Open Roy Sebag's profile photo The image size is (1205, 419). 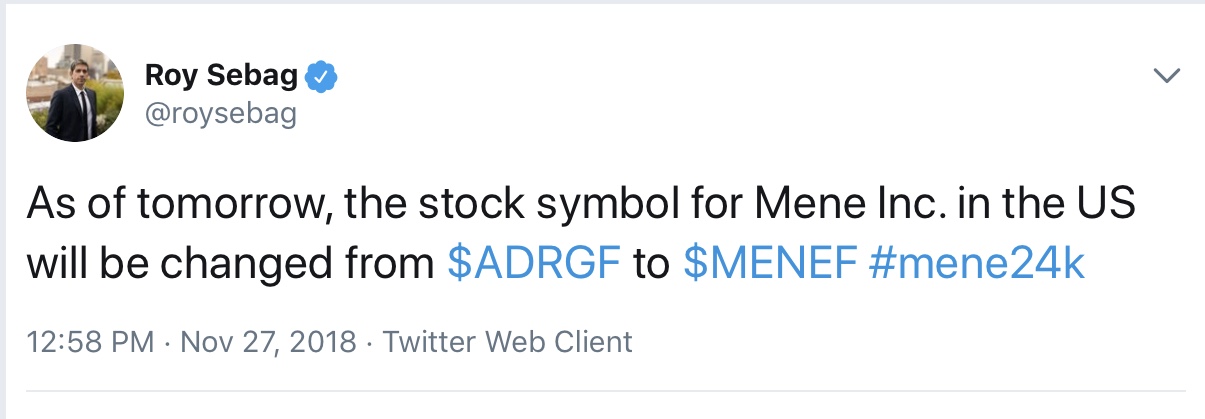tap(75, 97)
